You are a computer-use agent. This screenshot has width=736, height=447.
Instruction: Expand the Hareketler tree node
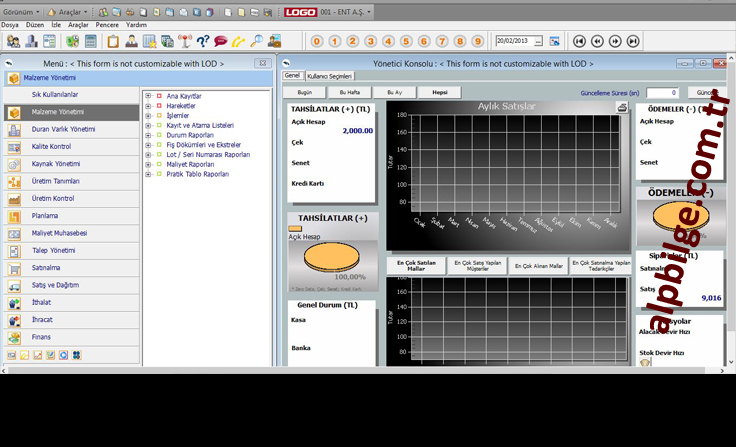(x=148, y=106)
